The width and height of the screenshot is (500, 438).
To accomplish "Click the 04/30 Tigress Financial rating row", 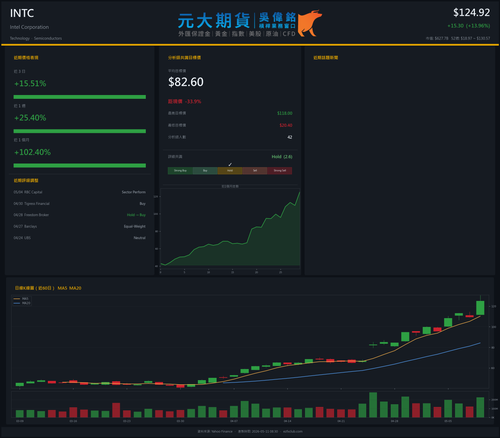I will pos(80,203).
